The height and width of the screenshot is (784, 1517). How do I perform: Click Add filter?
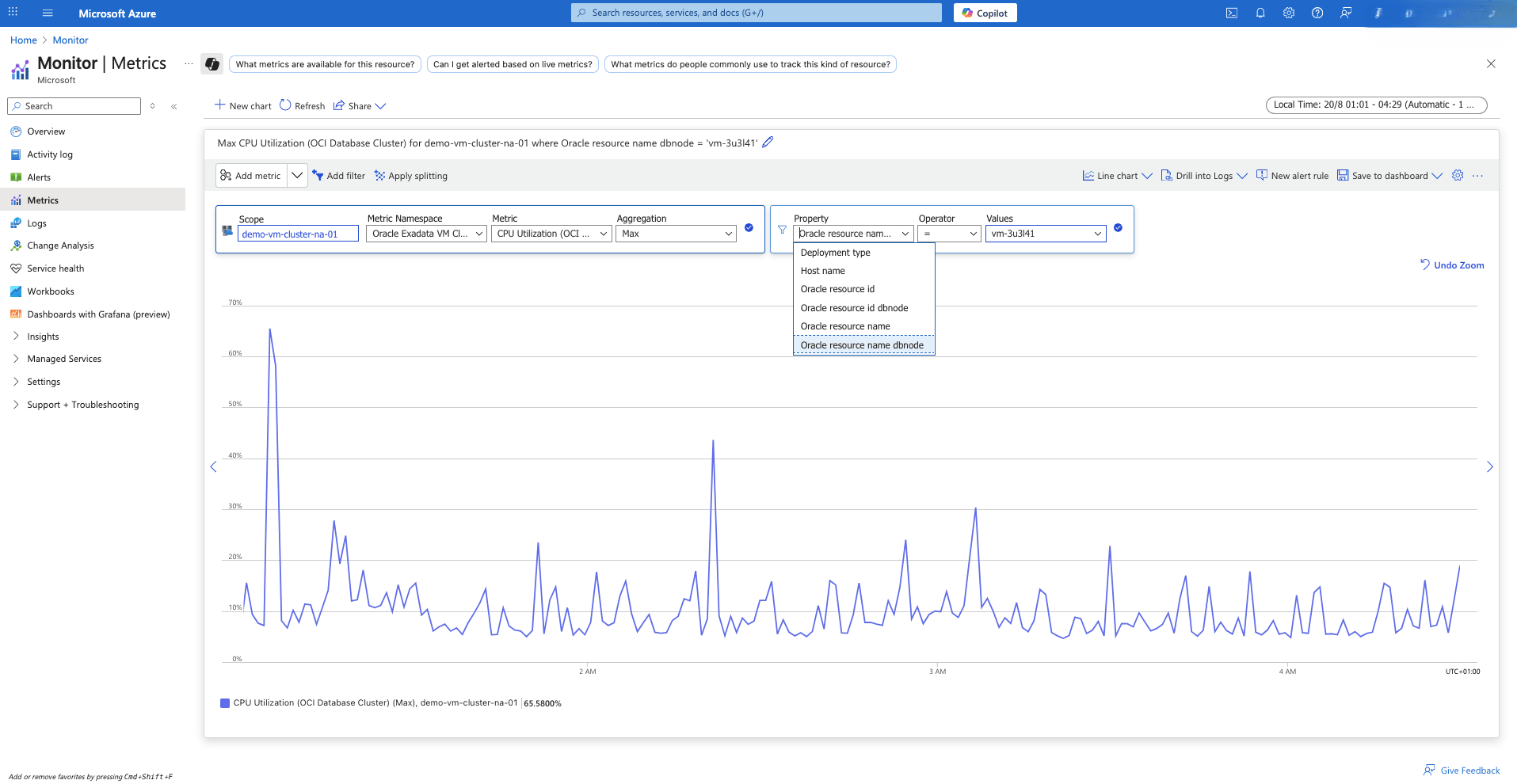[x=339, y=176]
